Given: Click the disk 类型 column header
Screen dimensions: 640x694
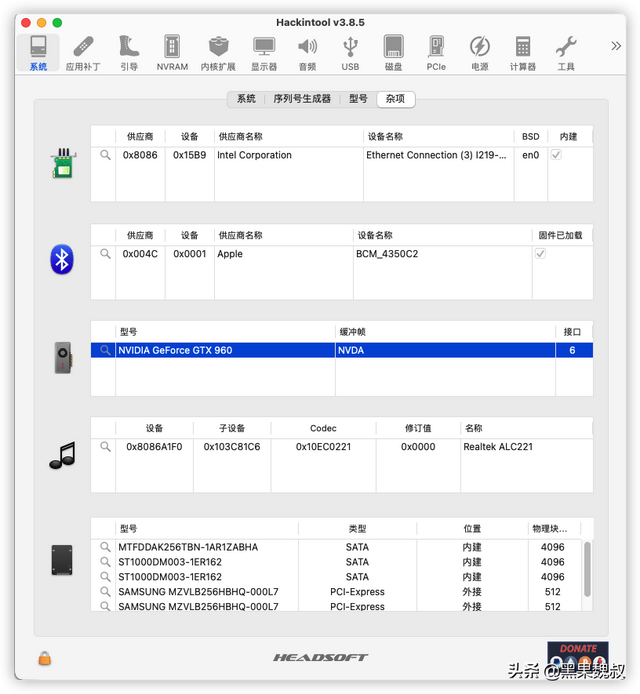Looking at the screenshot, I should pyautogui.click(x=357, y=528).
